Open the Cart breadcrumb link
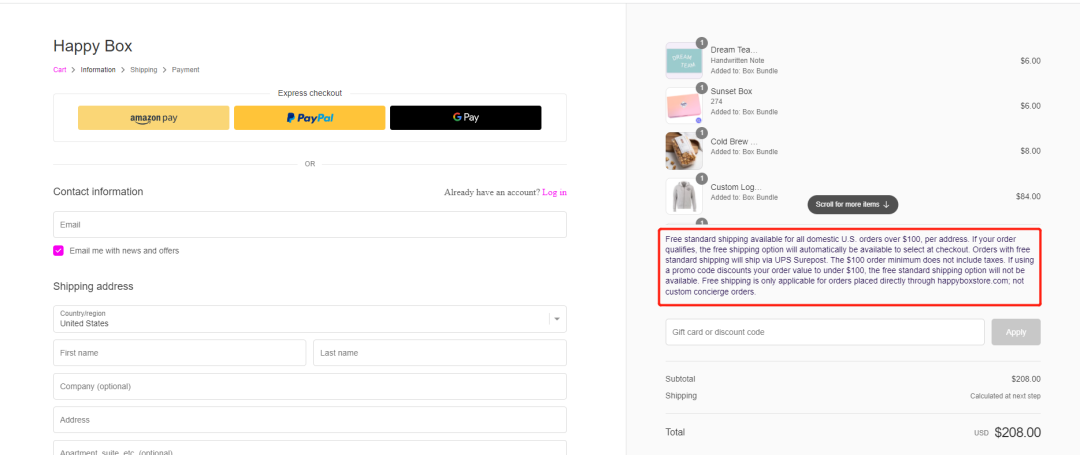1080x455 pixels. click(x=60, y=70)
